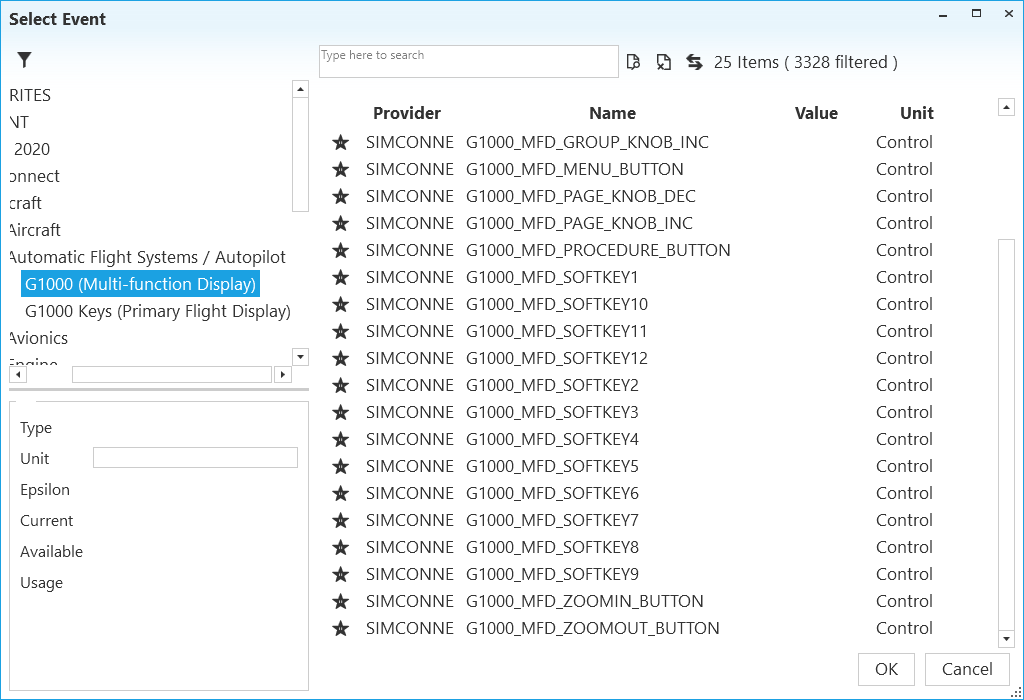Select the 2020 node in the tree
Screen dimensions: 1024x700
click(x=31, y=149)
